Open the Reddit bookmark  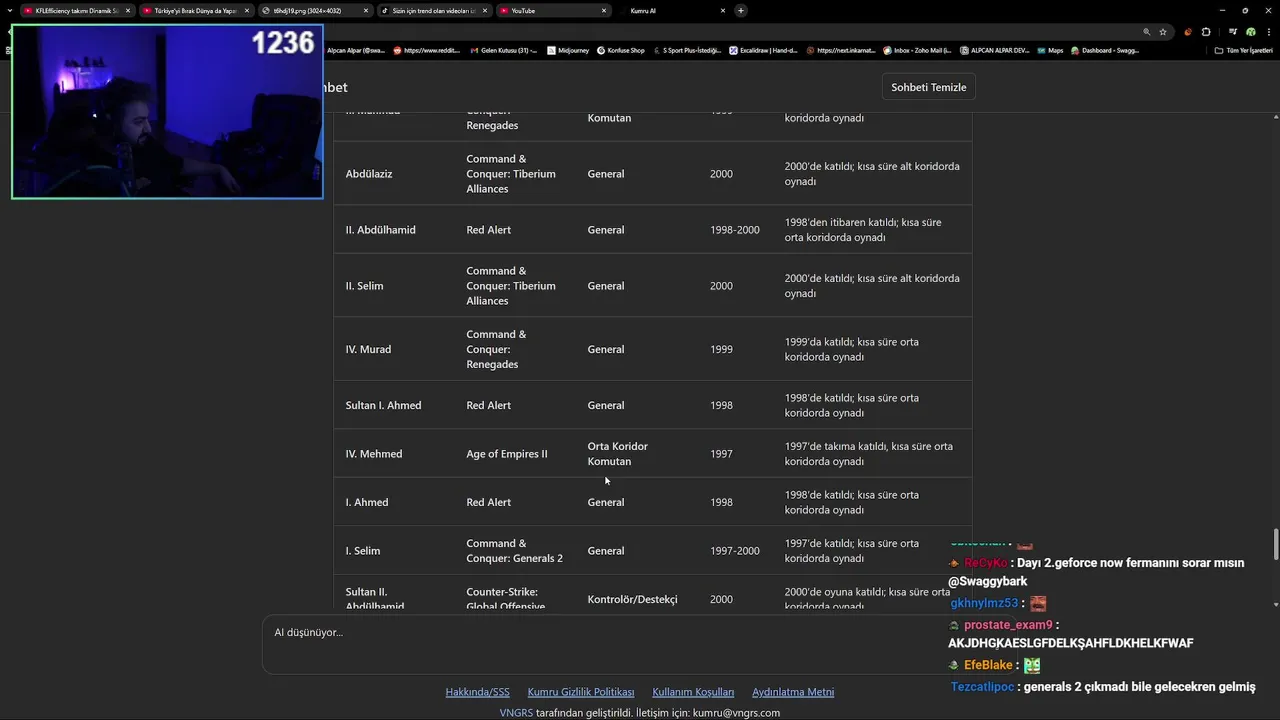427,50
